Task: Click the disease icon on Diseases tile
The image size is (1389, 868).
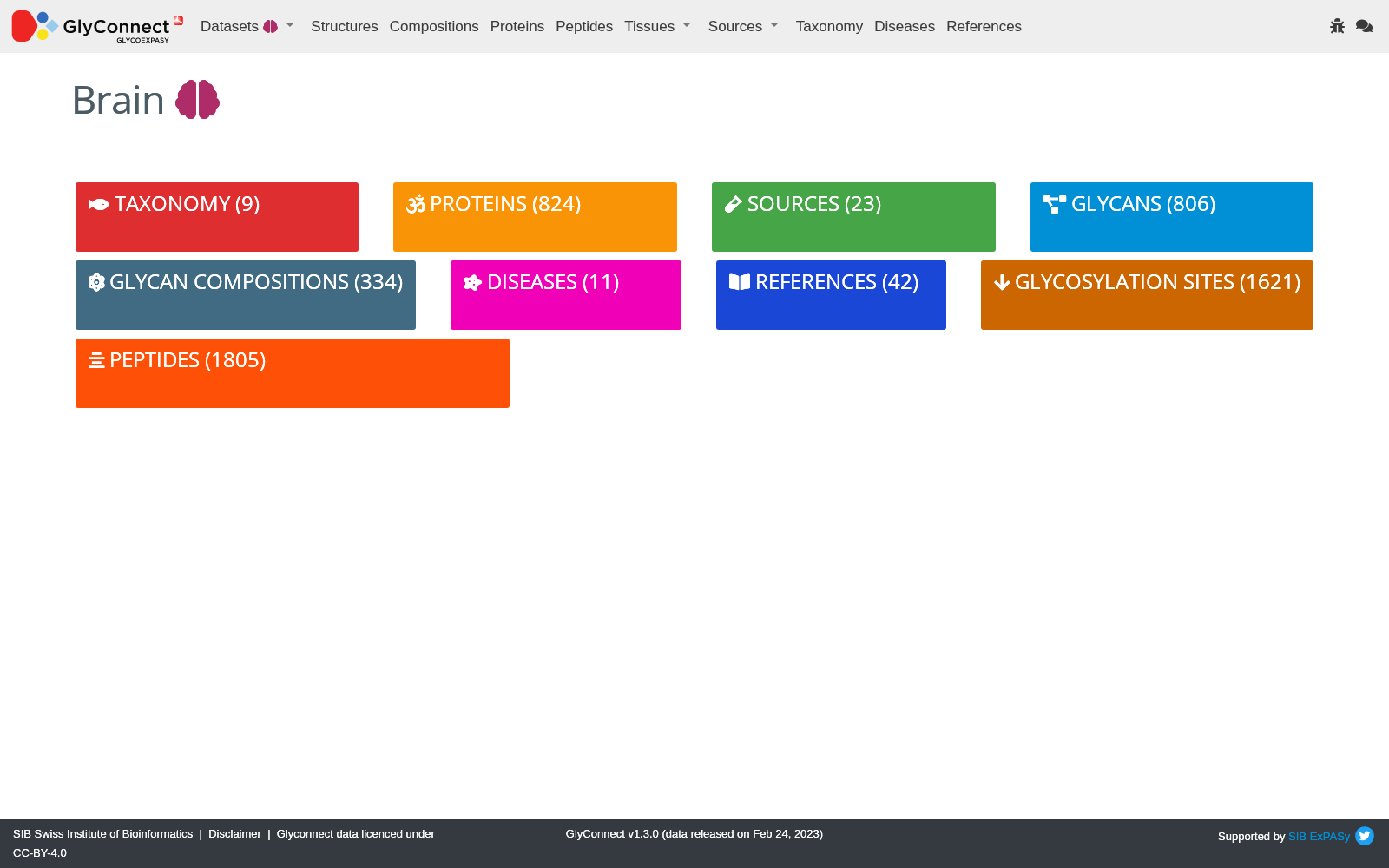Action: [x=472, y=282]
